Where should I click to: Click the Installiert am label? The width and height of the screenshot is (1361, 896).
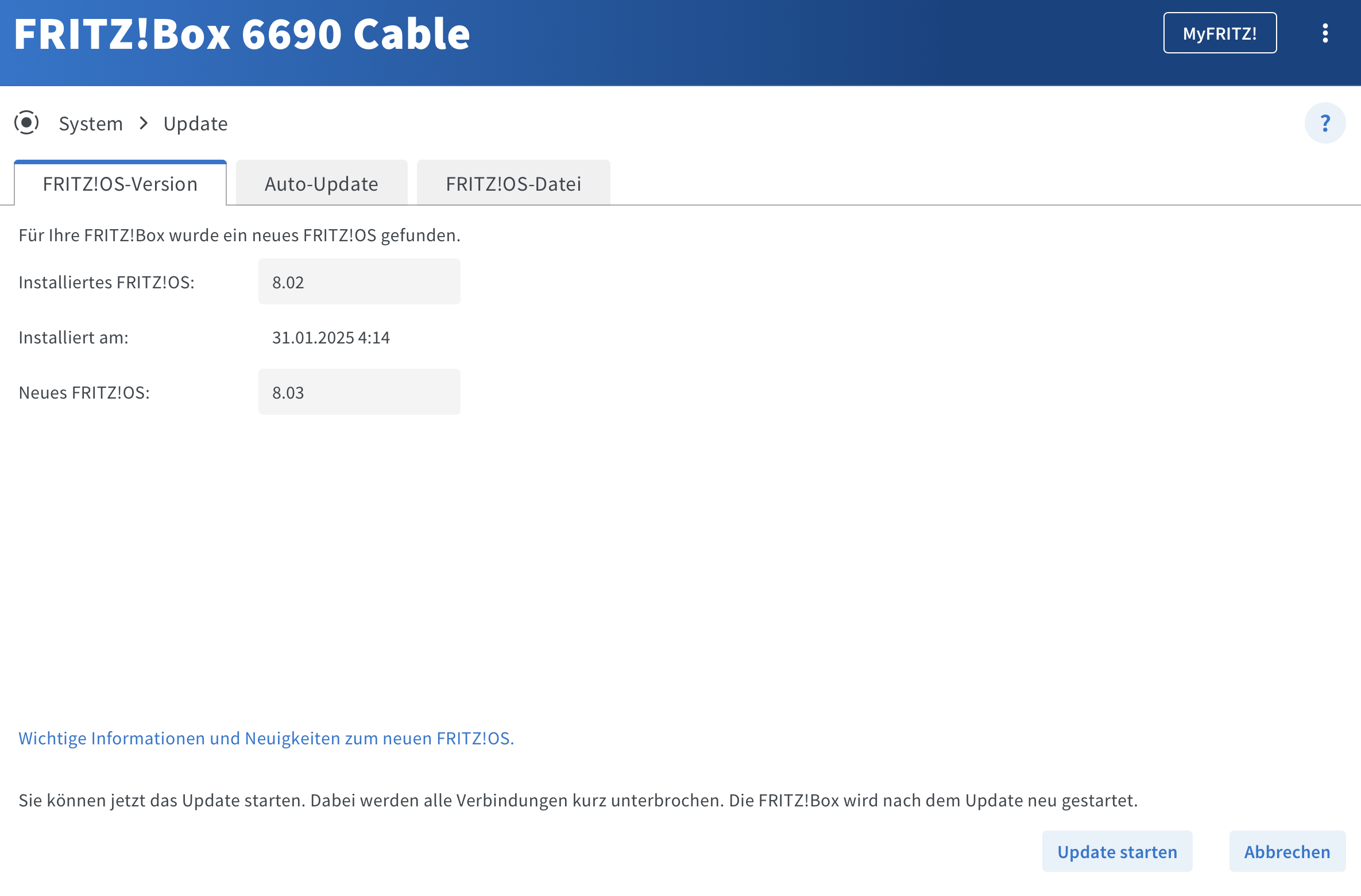74,337
